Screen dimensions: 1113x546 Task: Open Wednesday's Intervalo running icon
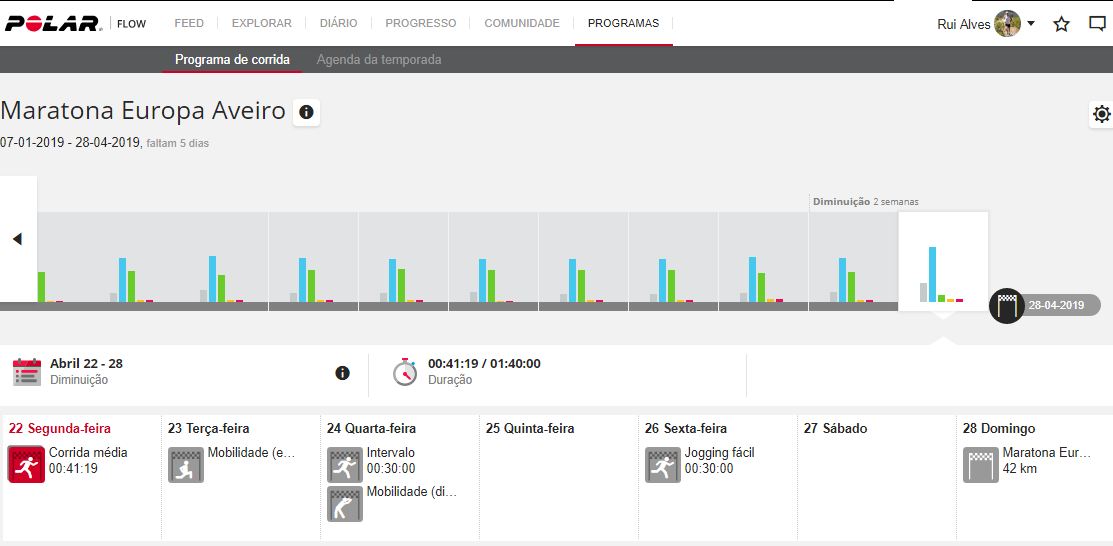345,464
